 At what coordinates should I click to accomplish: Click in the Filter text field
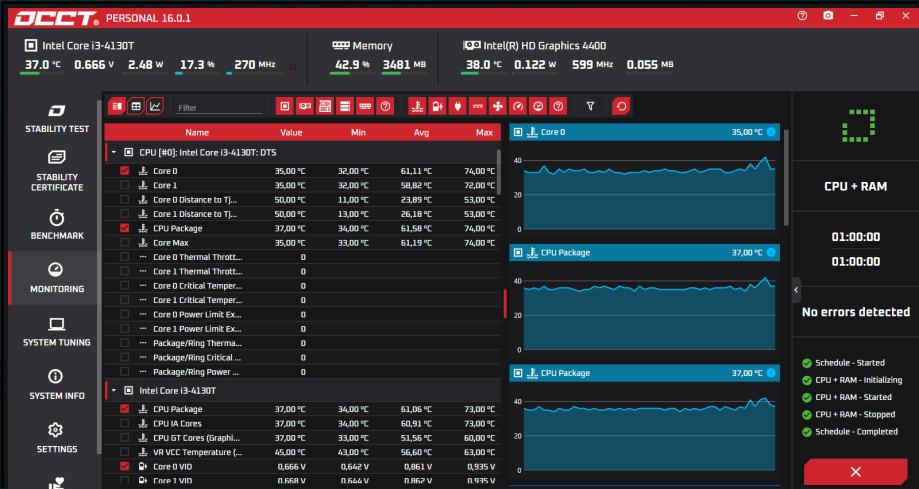pos(218,107)
